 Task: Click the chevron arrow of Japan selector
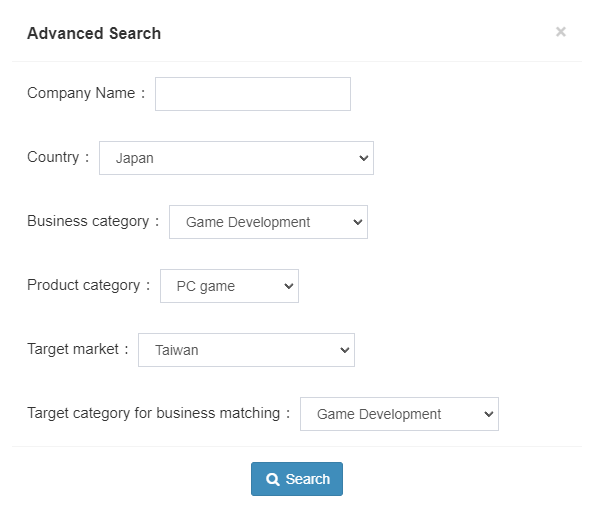click(x=363, y=158)
